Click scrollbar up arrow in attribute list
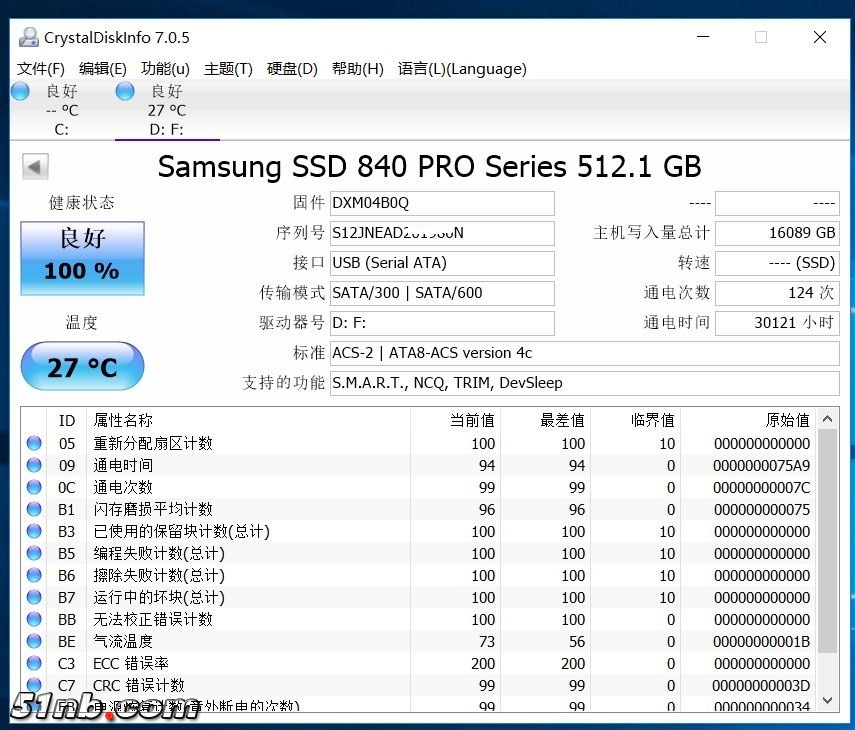 [x=827, y=420]
